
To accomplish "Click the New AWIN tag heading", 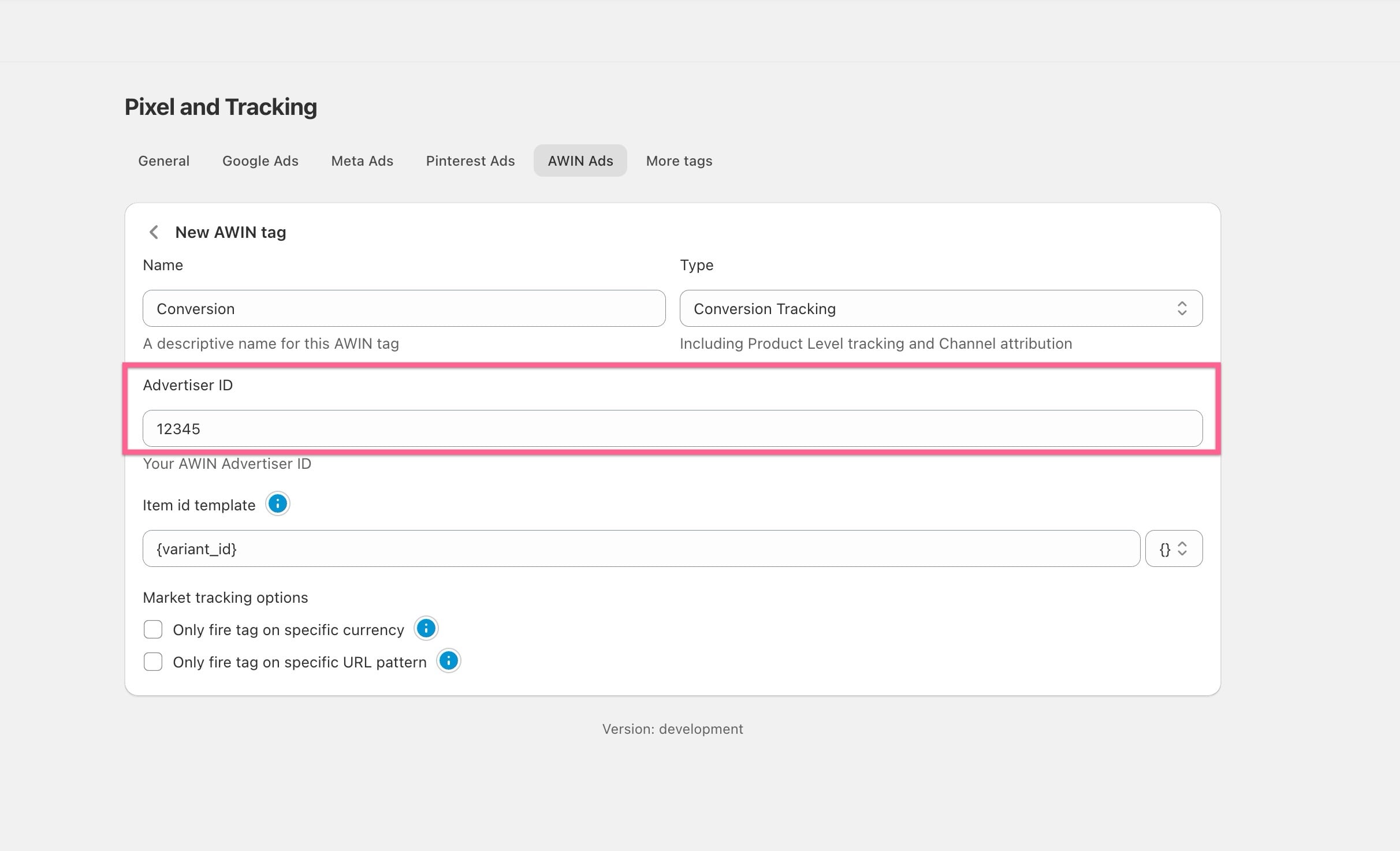I will [x=230, y=232].
